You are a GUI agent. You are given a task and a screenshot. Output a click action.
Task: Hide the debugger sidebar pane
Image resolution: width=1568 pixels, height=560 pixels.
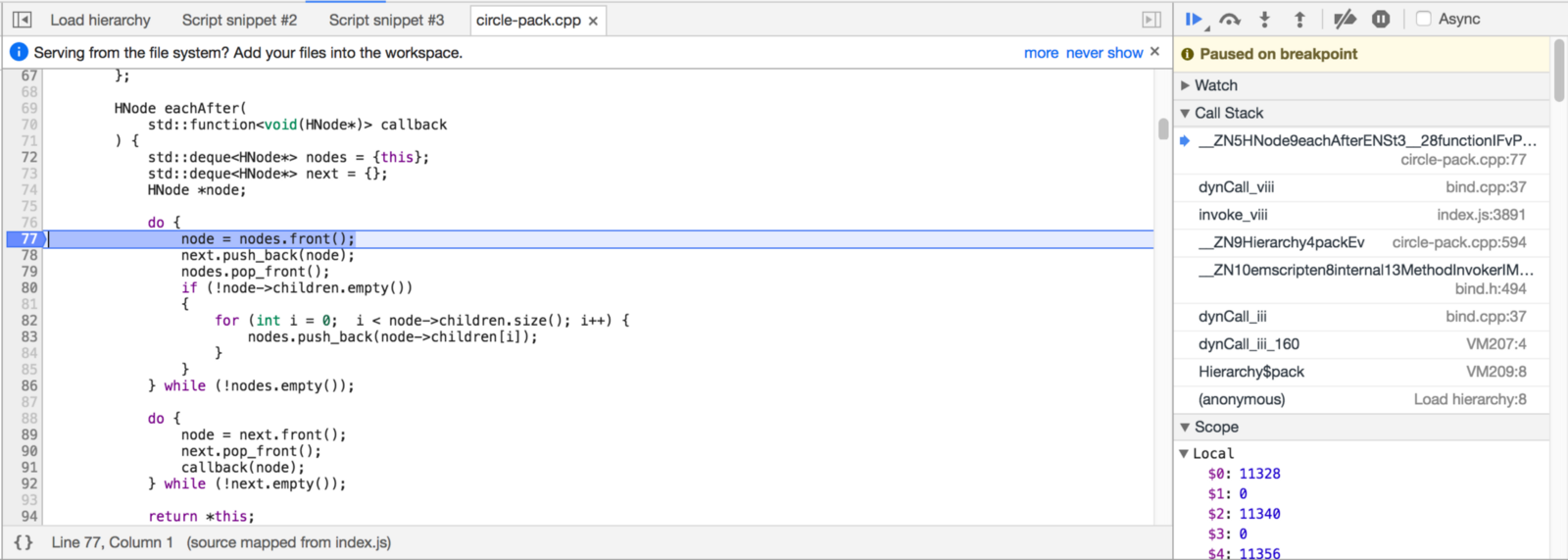(1151, 20)
